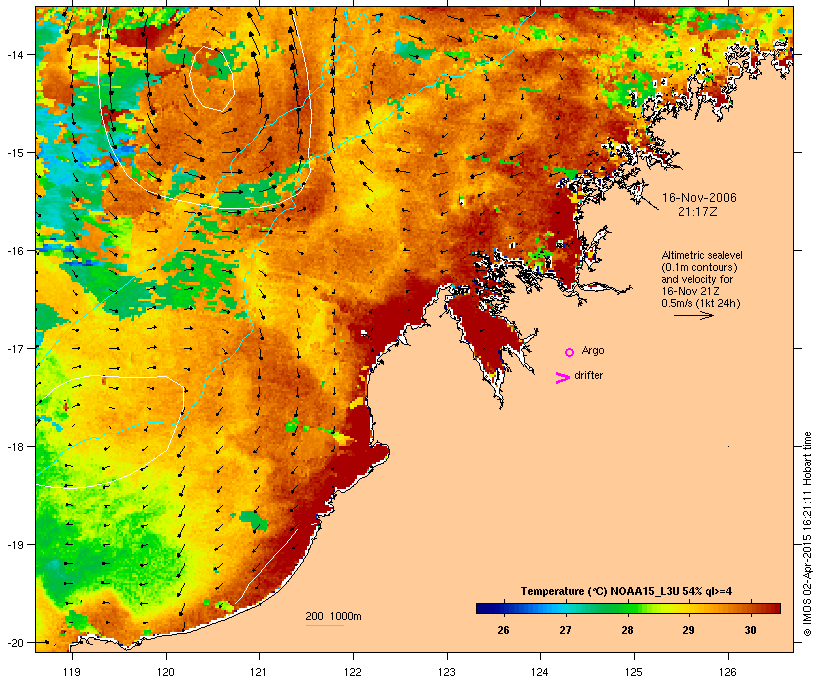Click the '0.5m/s (1kt 24h)' text
This screenshot has height=680, width=820.
[x=701, y=303]
